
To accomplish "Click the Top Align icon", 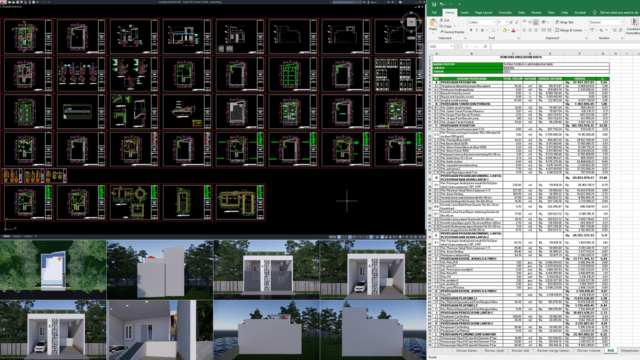I will [x=524, y=22].
